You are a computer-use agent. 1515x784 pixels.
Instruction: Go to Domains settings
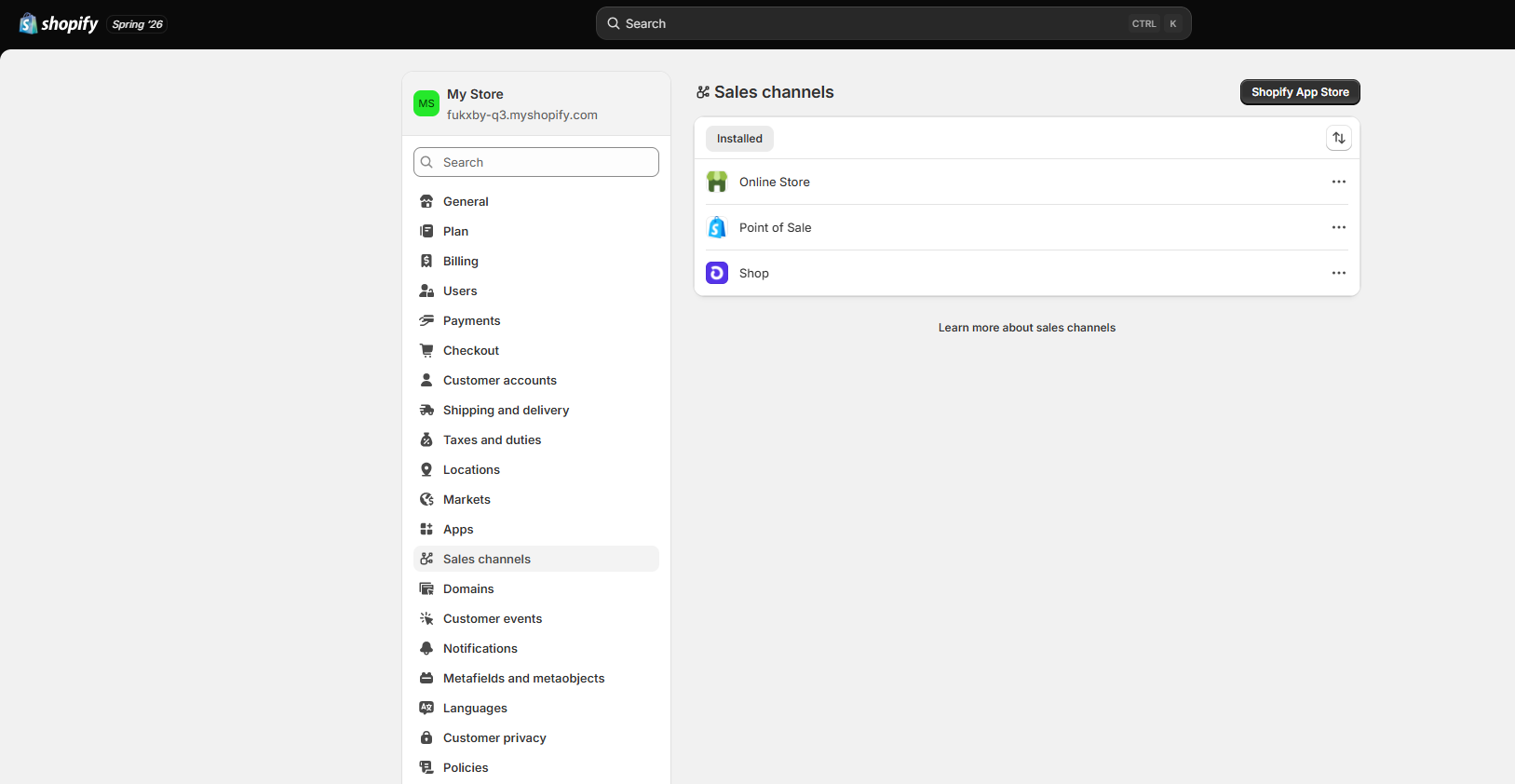click(x=536, y=588)
